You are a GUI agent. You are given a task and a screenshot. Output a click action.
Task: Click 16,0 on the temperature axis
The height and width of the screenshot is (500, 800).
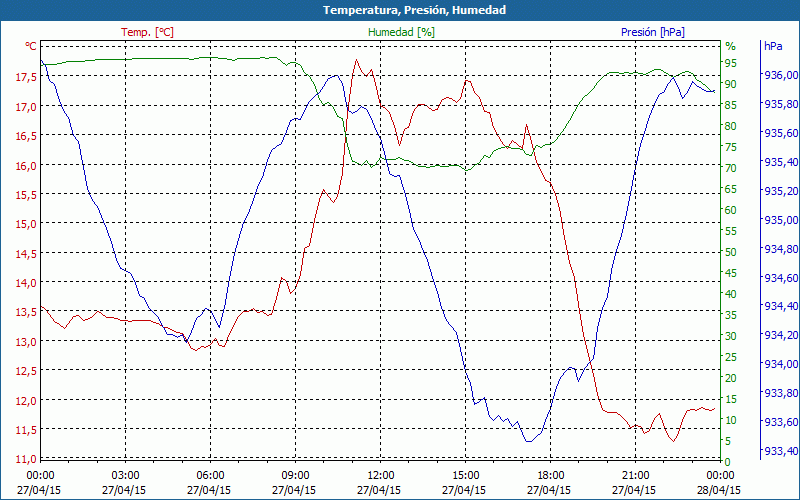(27, 165)
